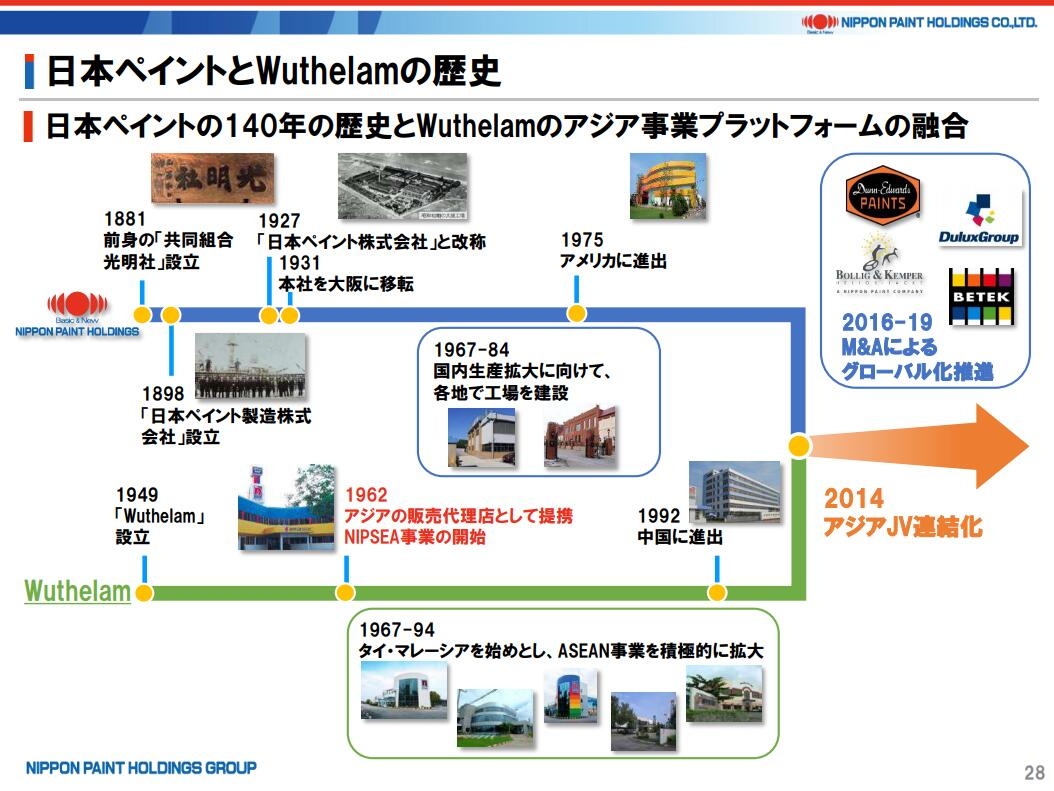Open the old Osaka factory aerial photo
Image resolution: width=1054 pixels, height=791 pixels.
[402, 187]
